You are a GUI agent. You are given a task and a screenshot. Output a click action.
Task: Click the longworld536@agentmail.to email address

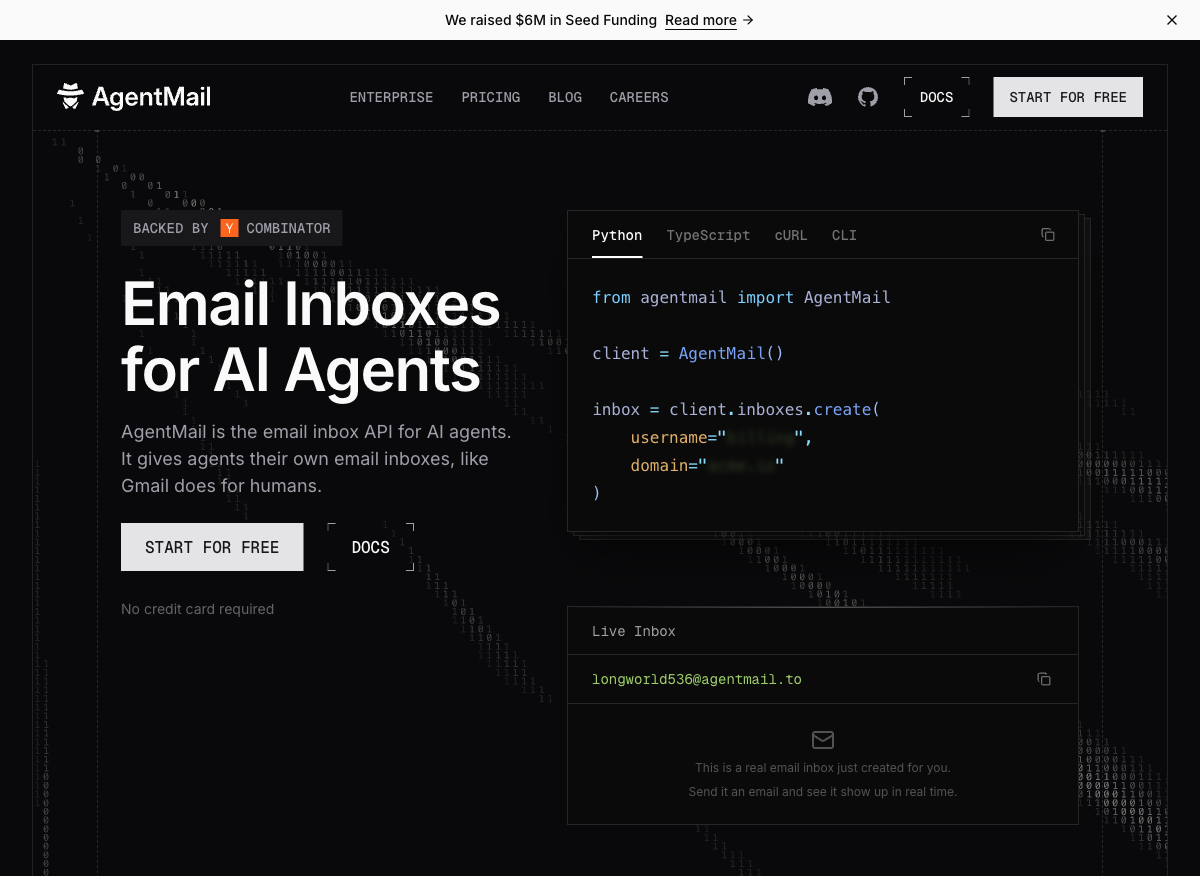pyautogui.click(x=696, y=679)
